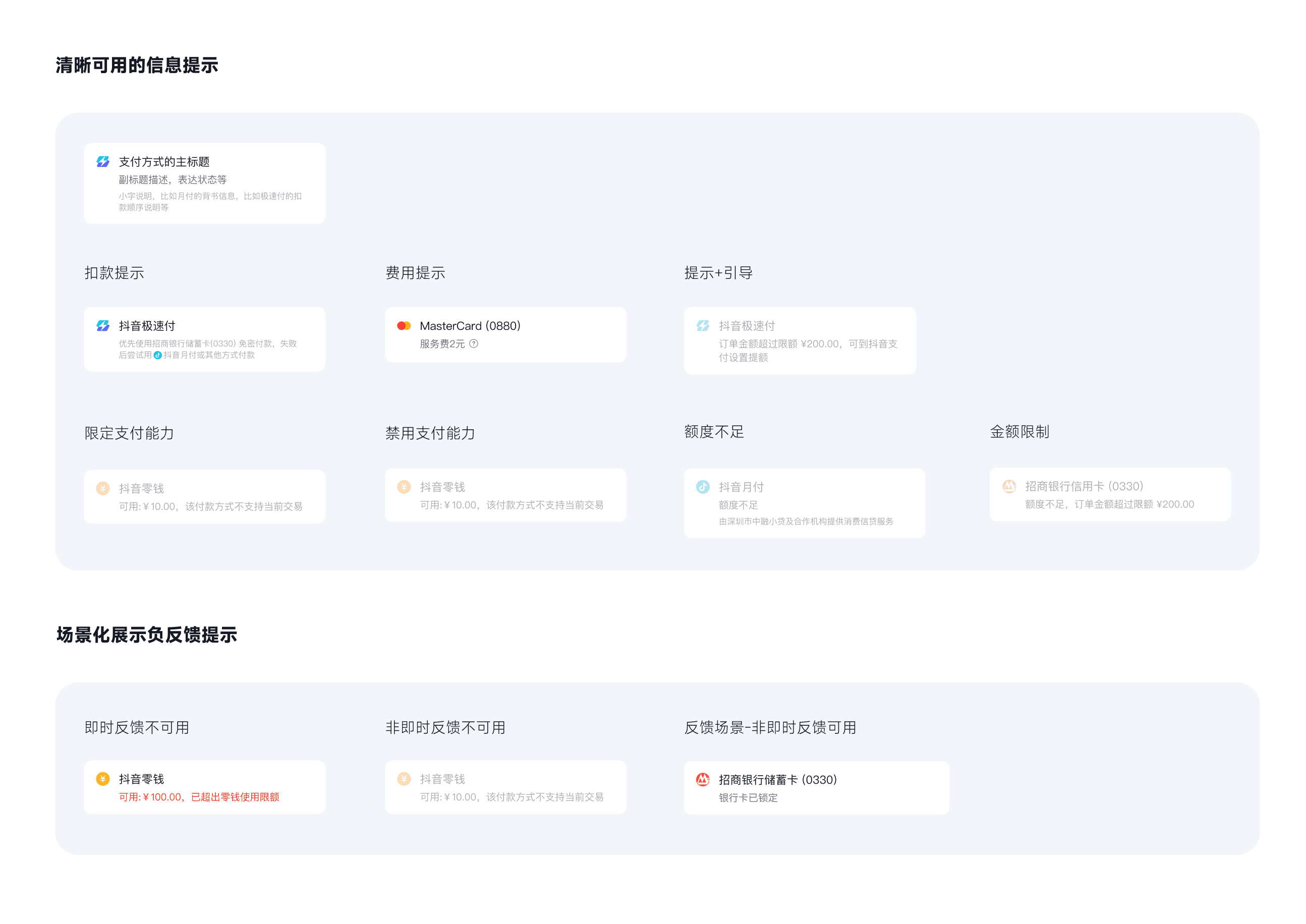Click lightning icon beside 支付方式的主标题
This screenshot has width=1306, height=924.
tap(102, 161)
